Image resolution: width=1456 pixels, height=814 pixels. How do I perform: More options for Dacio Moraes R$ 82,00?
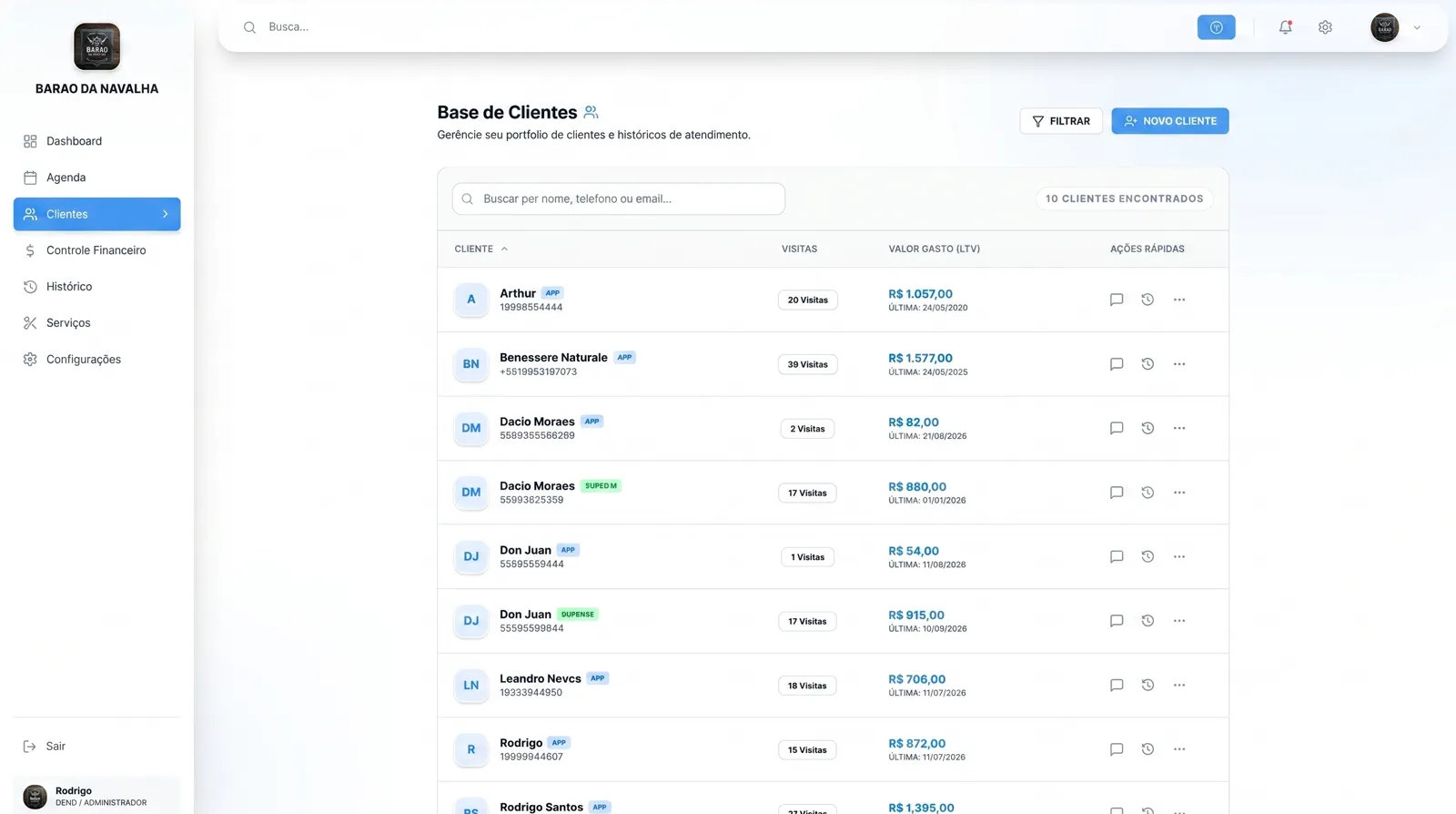point(1179,428)
